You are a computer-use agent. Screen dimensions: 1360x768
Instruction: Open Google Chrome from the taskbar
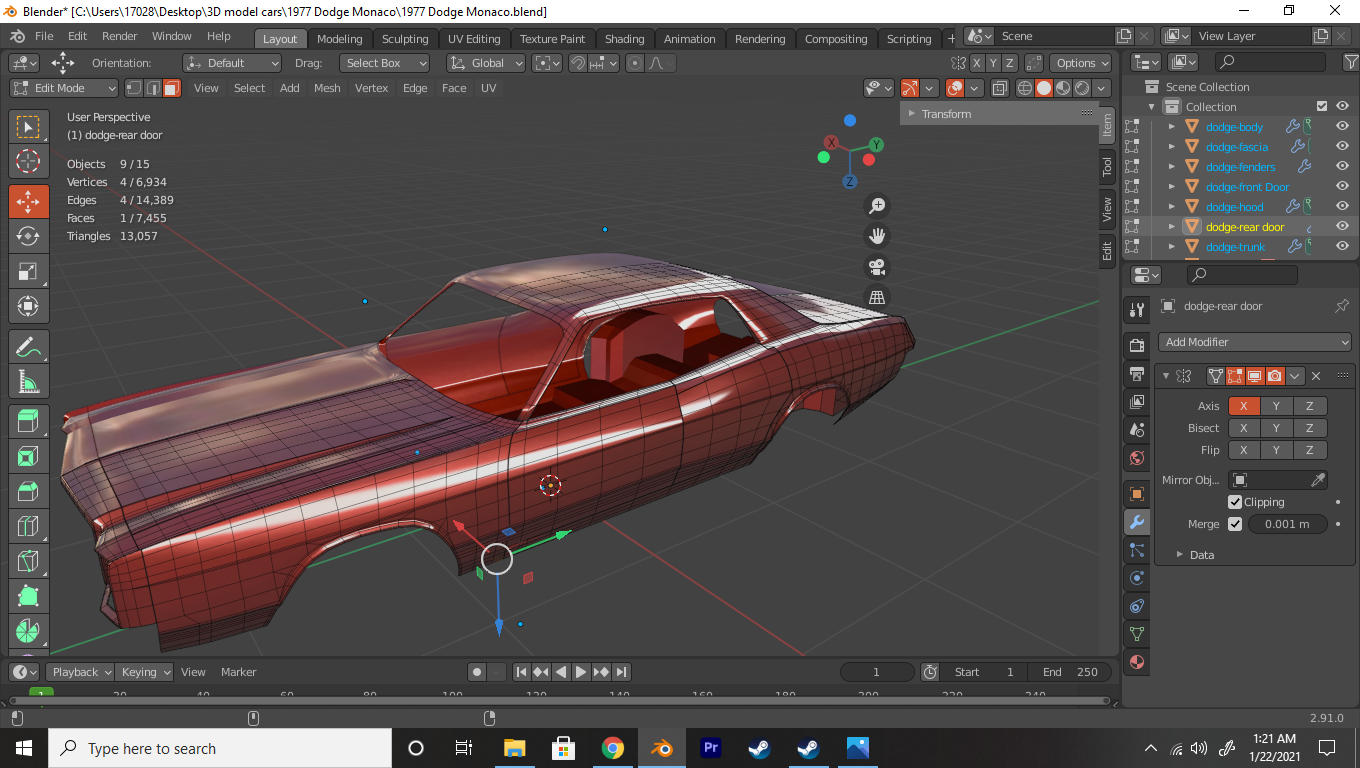click(x=613, y=748)
